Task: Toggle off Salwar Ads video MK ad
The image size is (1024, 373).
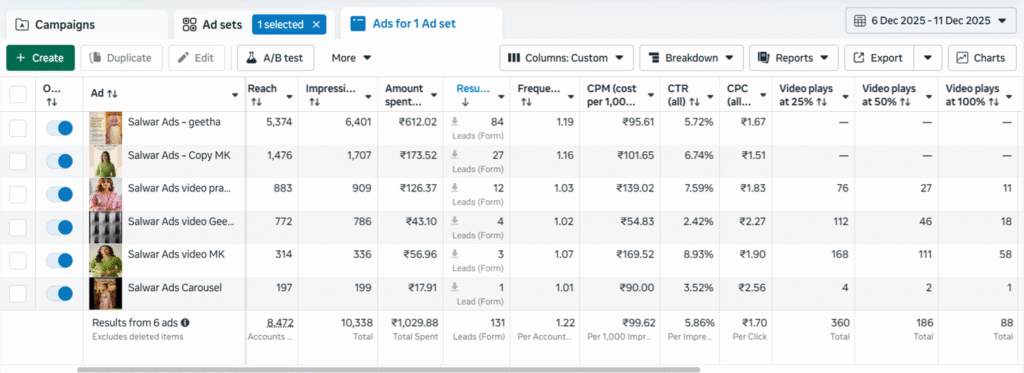Action: pyautogui.click(x=59, y=261)
